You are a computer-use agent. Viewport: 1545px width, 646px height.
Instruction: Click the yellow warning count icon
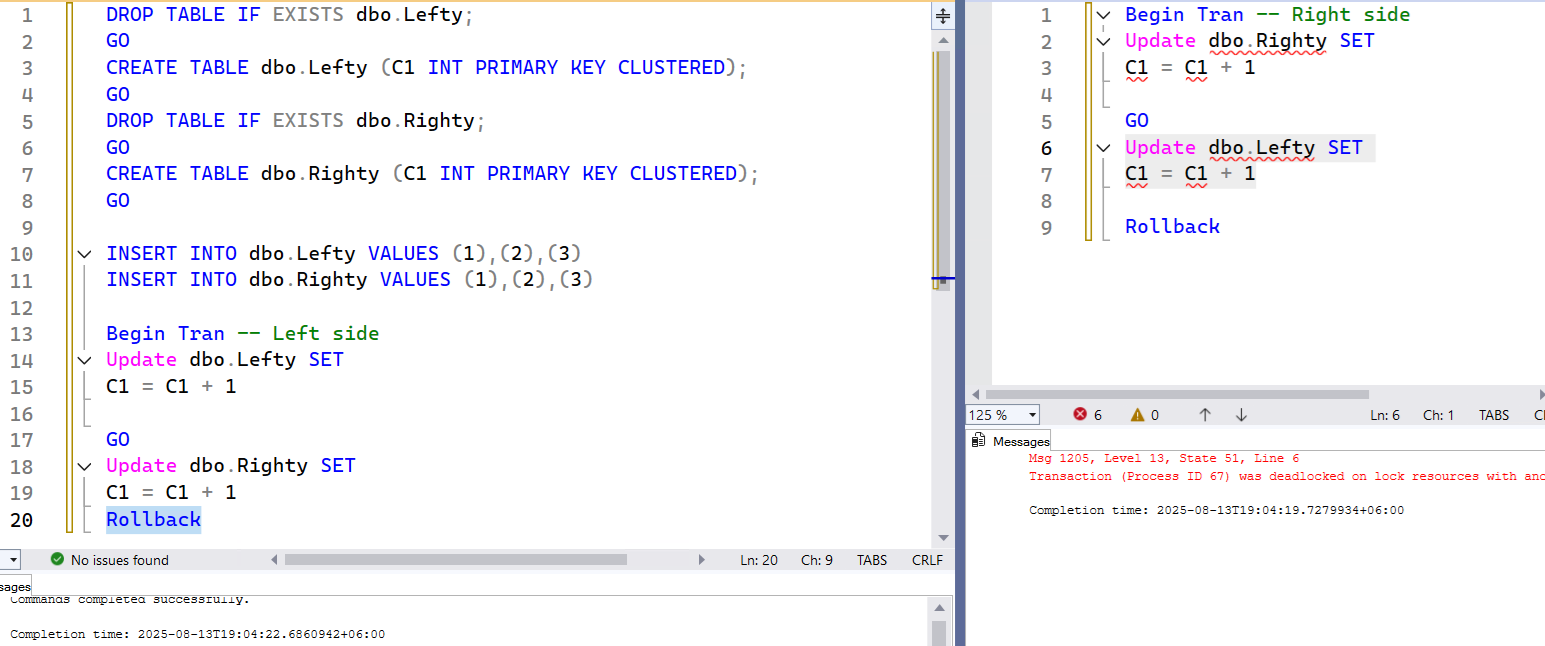[x=1137, y=414]
